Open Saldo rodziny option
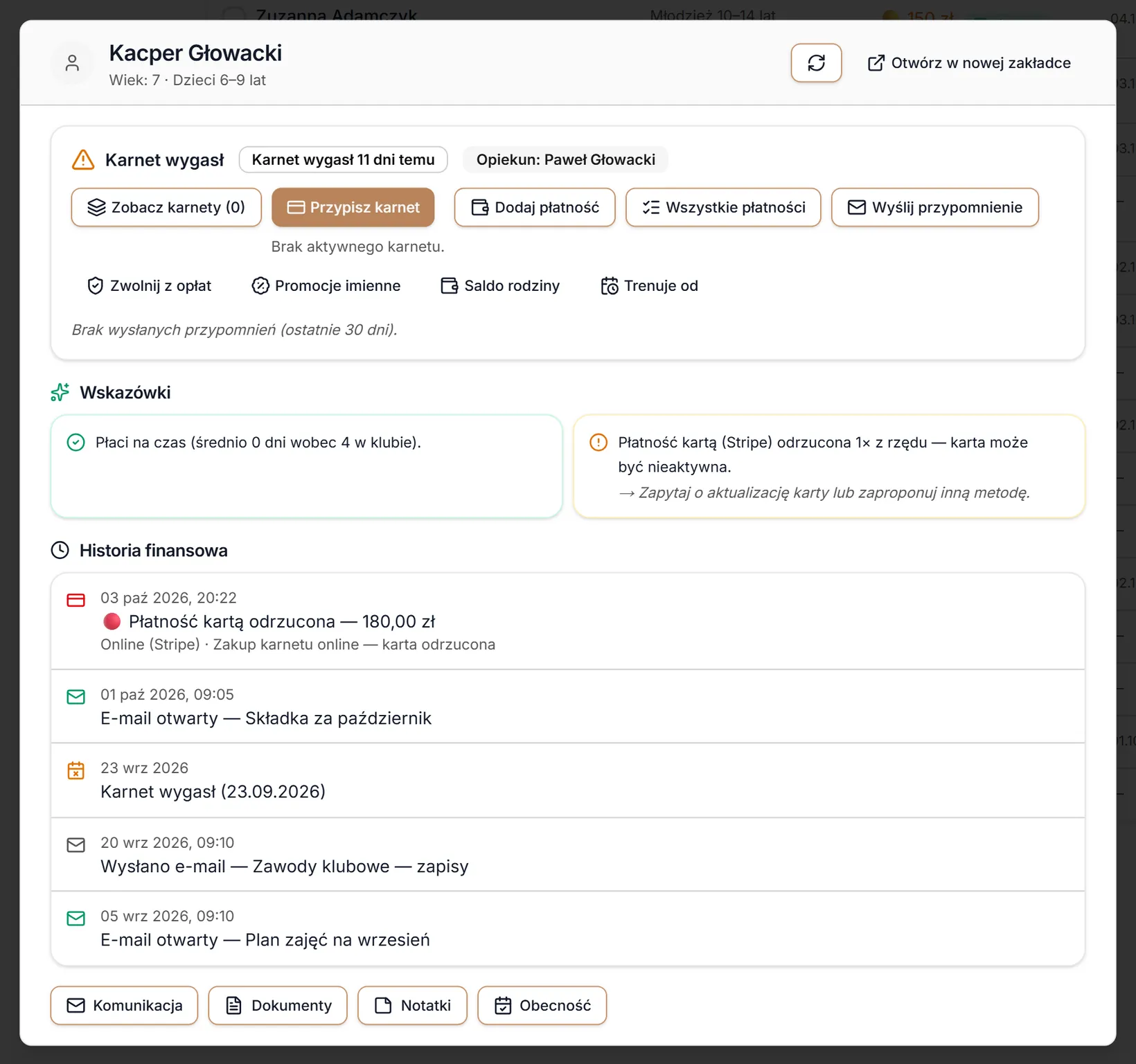The image size is (1136, 1064). click(500, 285)
